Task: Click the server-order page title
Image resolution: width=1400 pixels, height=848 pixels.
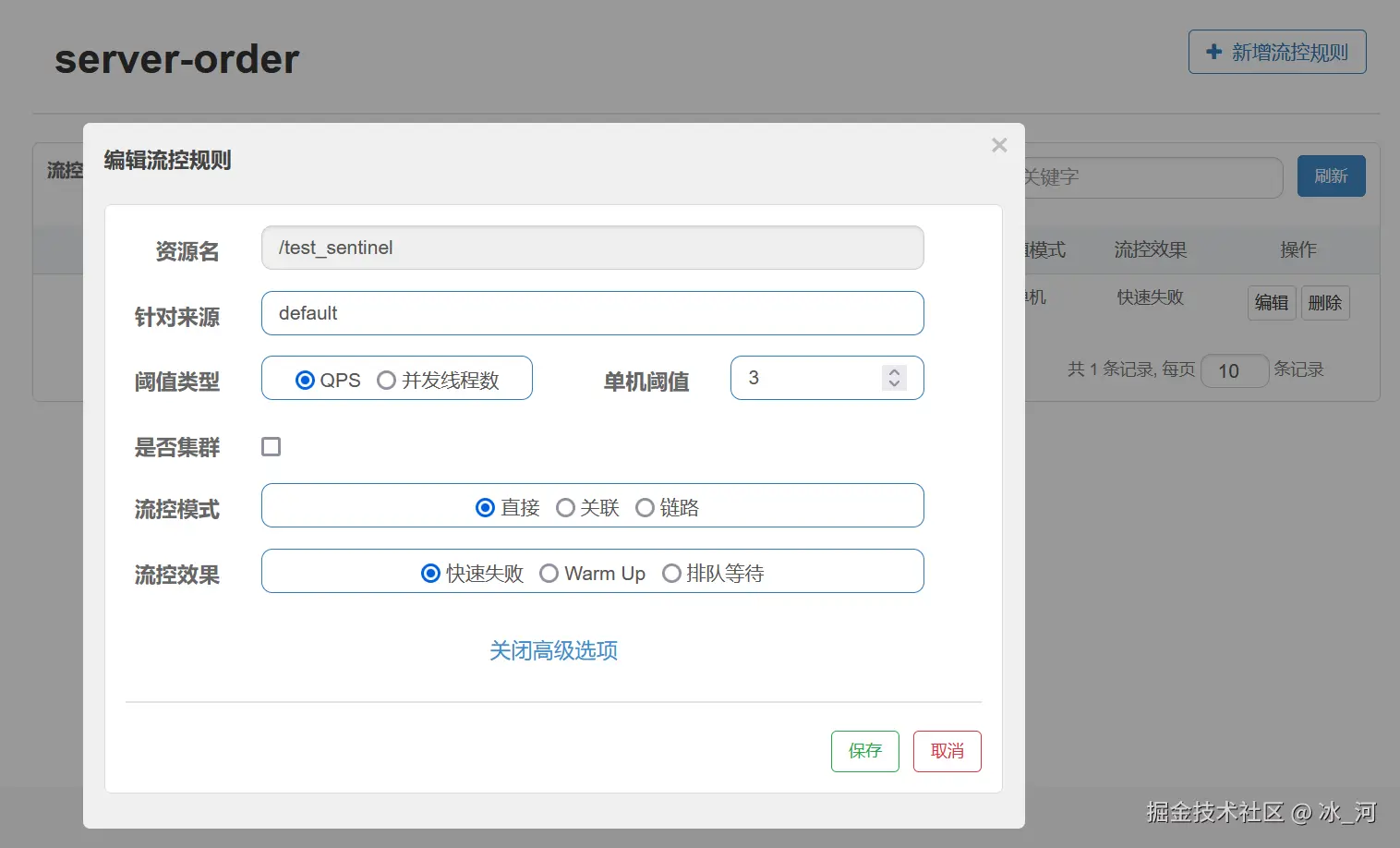Action: (x=177, y=59)
